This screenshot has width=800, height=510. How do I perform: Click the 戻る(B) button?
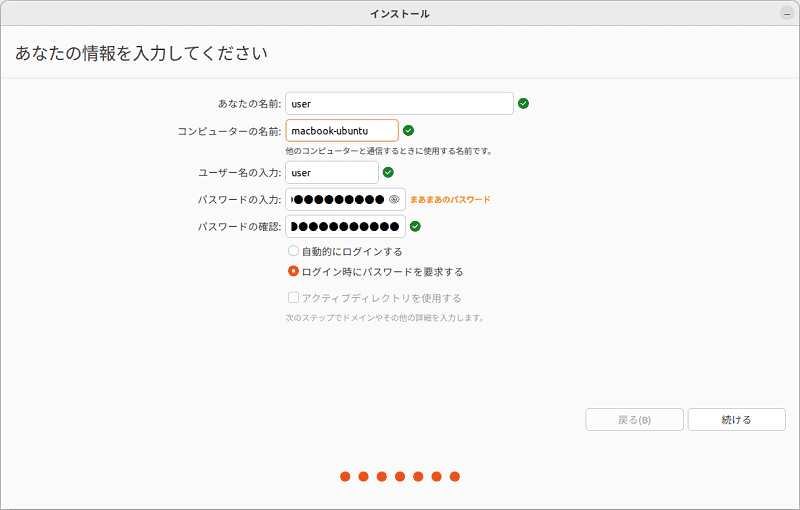tap(634, 420)
